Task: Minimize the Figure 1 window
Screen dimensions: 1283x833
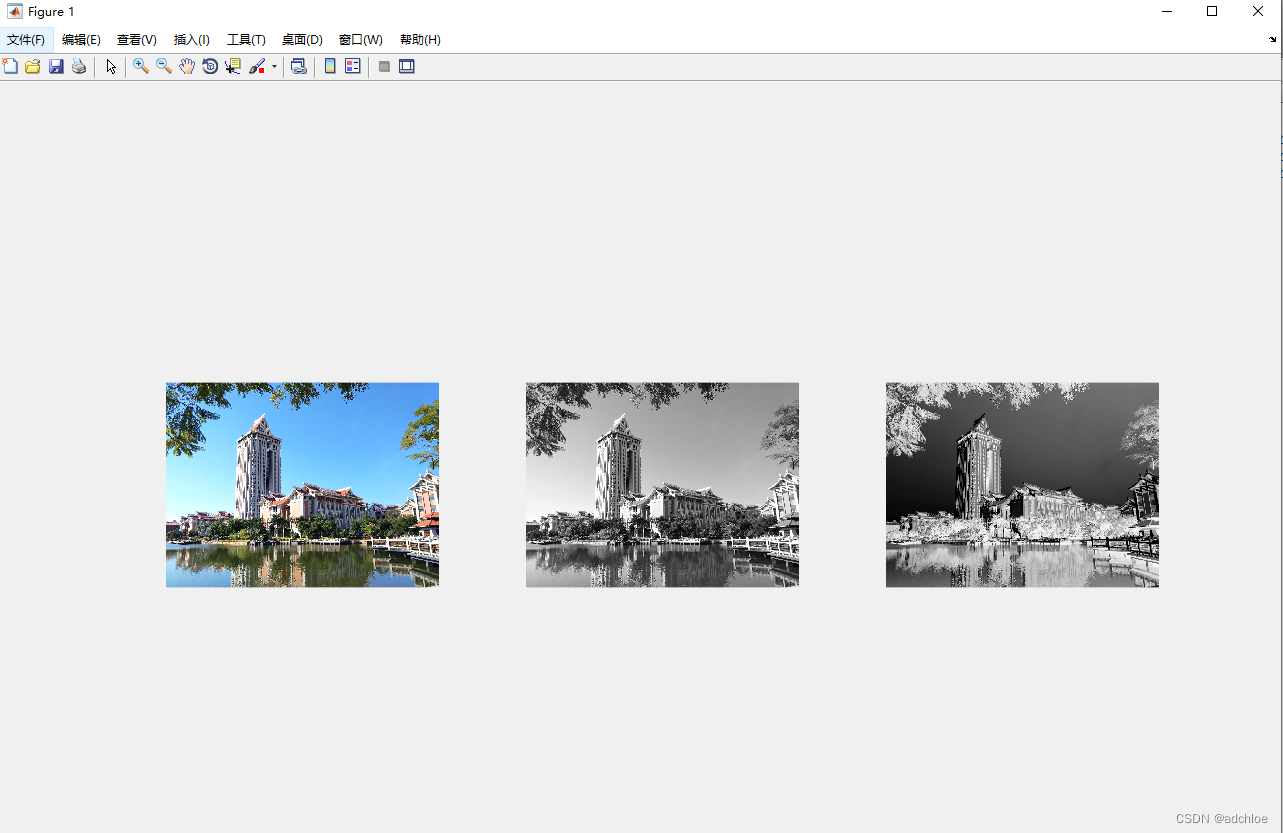Action: 1166,11
